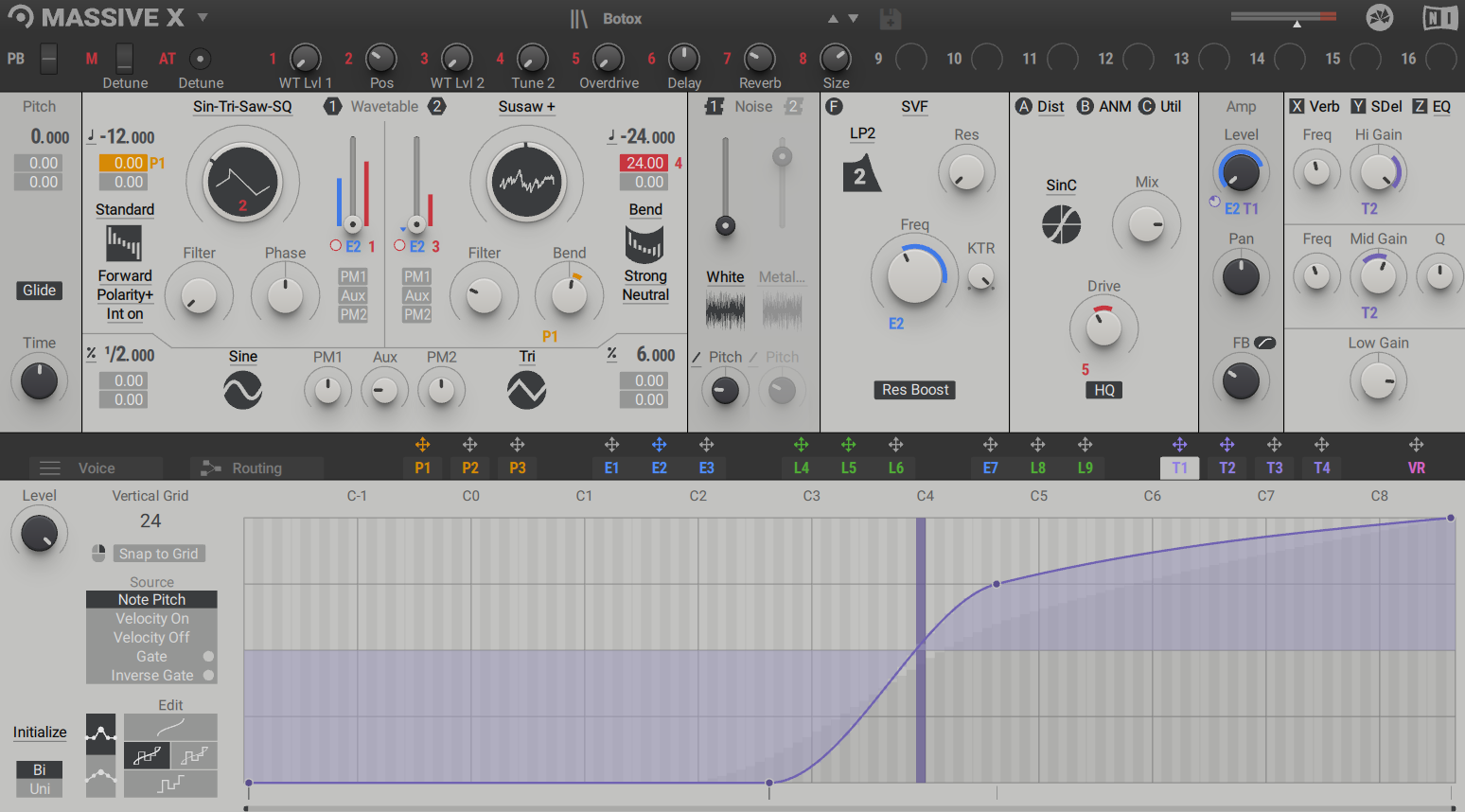
Task: Adjust the Noise 1 level slider
Action: coord(725,225)
